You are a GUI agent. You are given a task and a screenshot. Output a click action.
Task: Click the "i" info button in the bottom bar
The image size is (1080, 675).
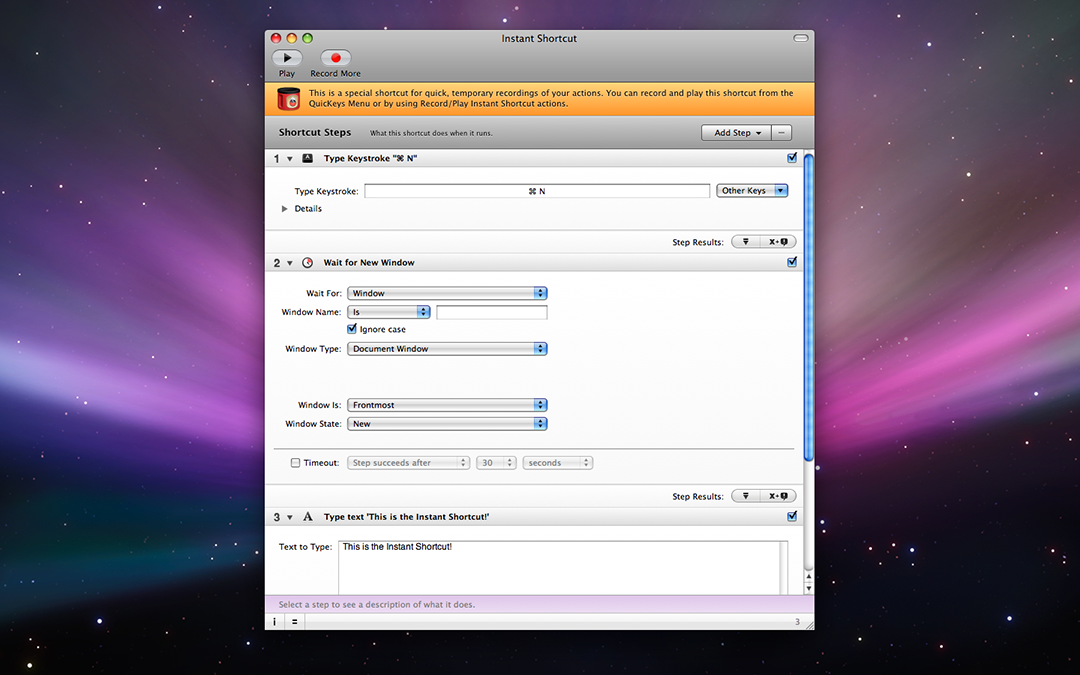[274, 622]
